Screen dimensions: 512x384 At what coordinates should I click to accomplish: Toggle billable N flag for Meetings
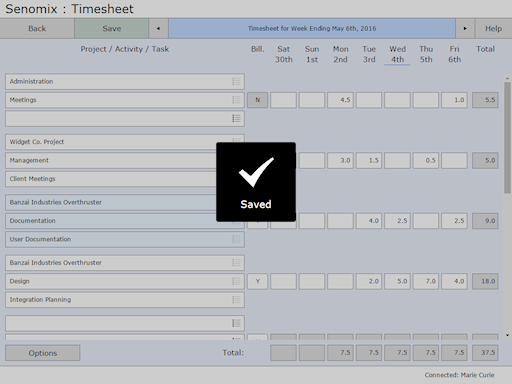click(257, 100)
